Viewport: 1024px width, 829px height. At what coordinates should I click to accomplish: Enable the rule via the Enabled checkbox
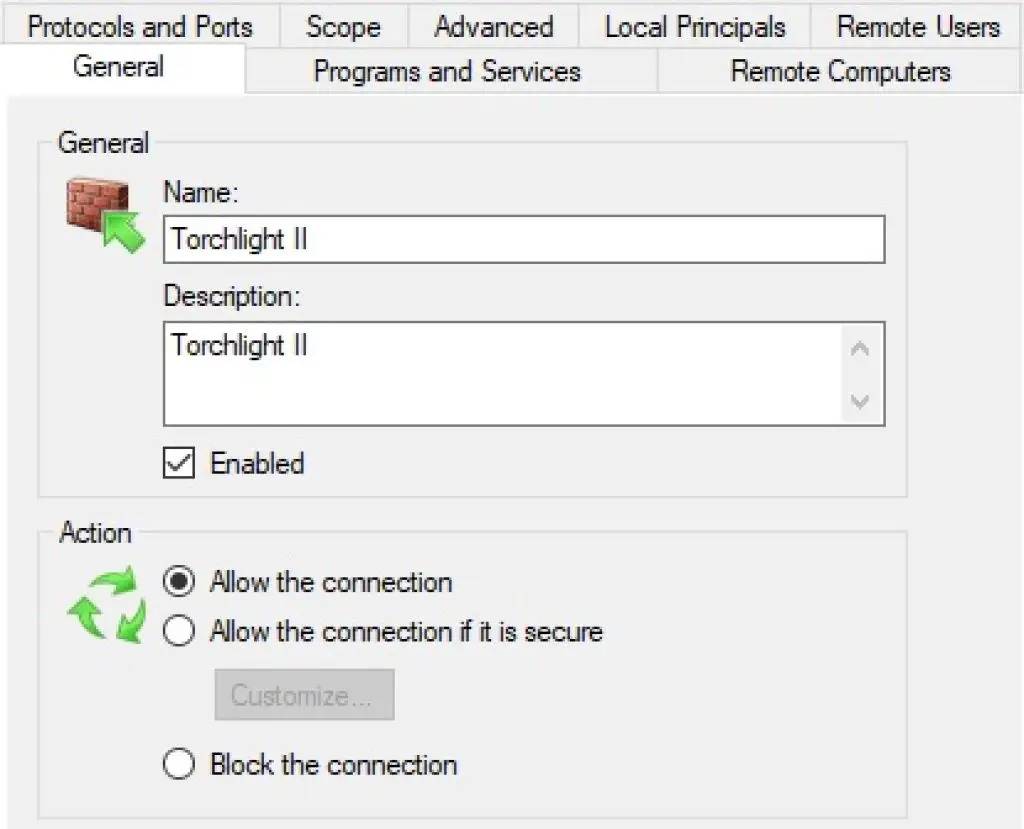click(x=177, y=463)
